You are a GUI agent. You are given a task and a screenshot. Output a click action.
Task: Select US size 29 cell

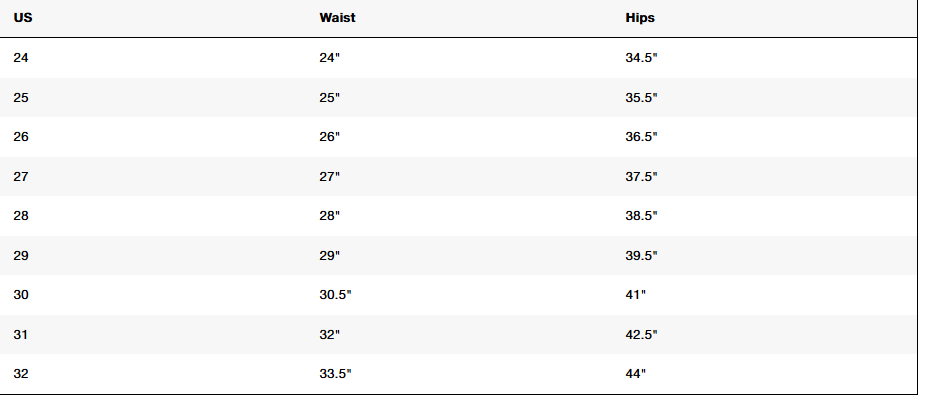pyautogui.click(x=21, y=256)
